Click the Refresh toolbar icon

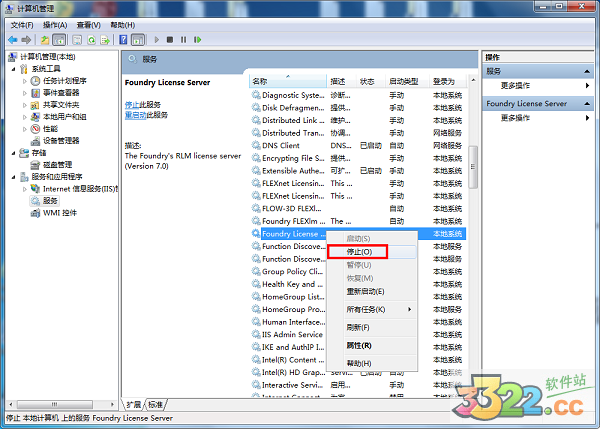91,40
